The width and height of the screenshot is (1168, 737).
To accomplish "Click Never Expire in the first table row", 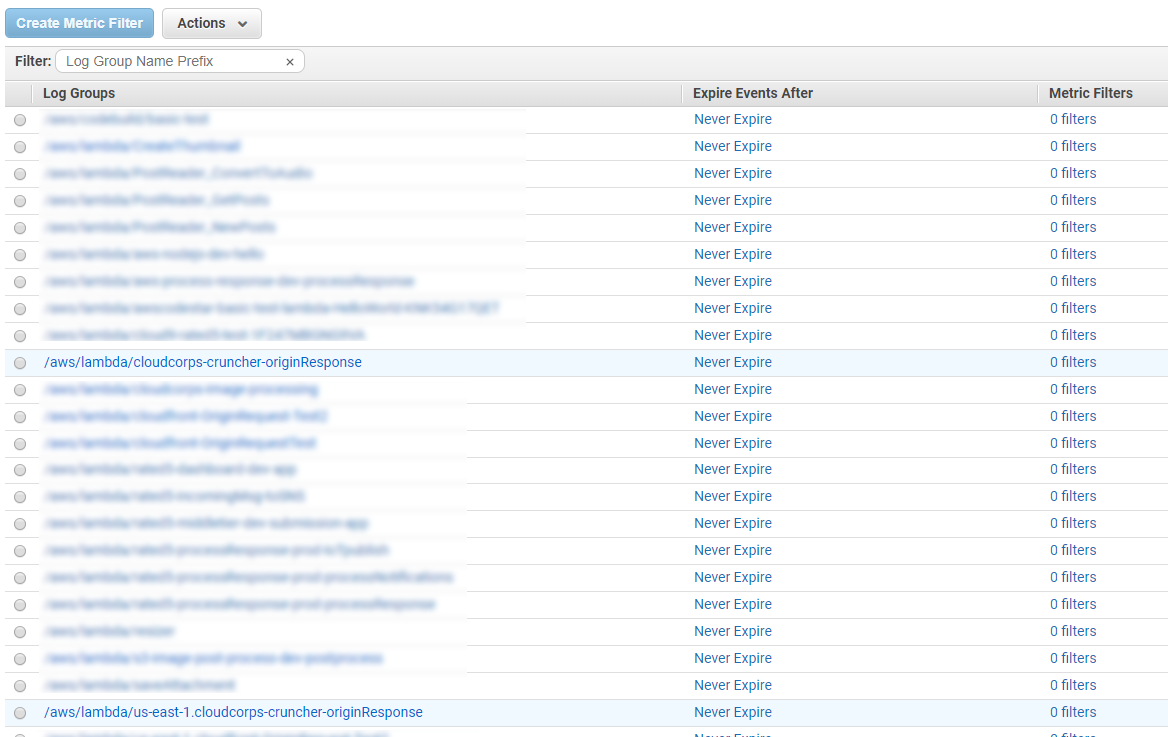I will (733, 119).
